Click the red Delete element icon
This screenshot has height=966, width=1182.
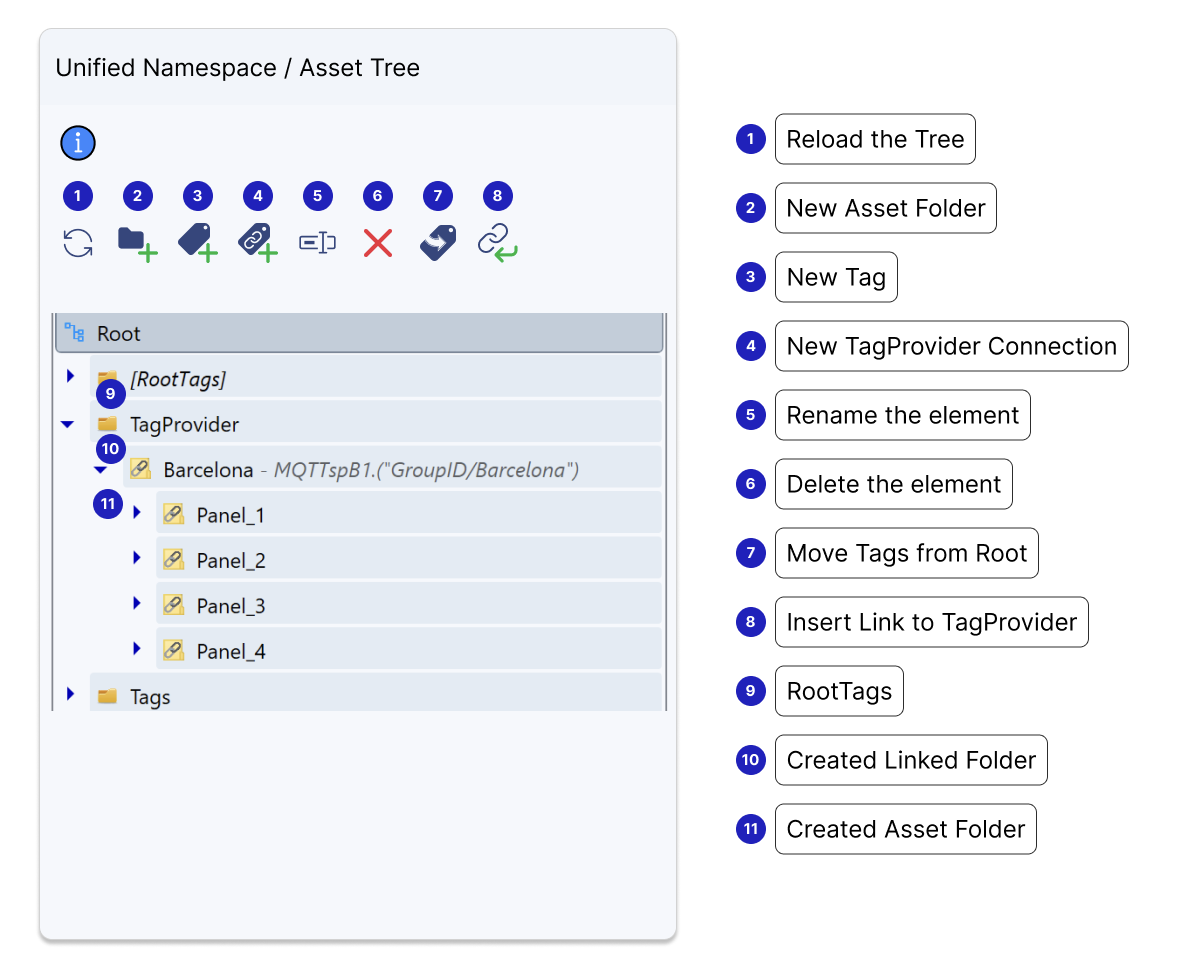pyautogui.click(x=377, y=243)
